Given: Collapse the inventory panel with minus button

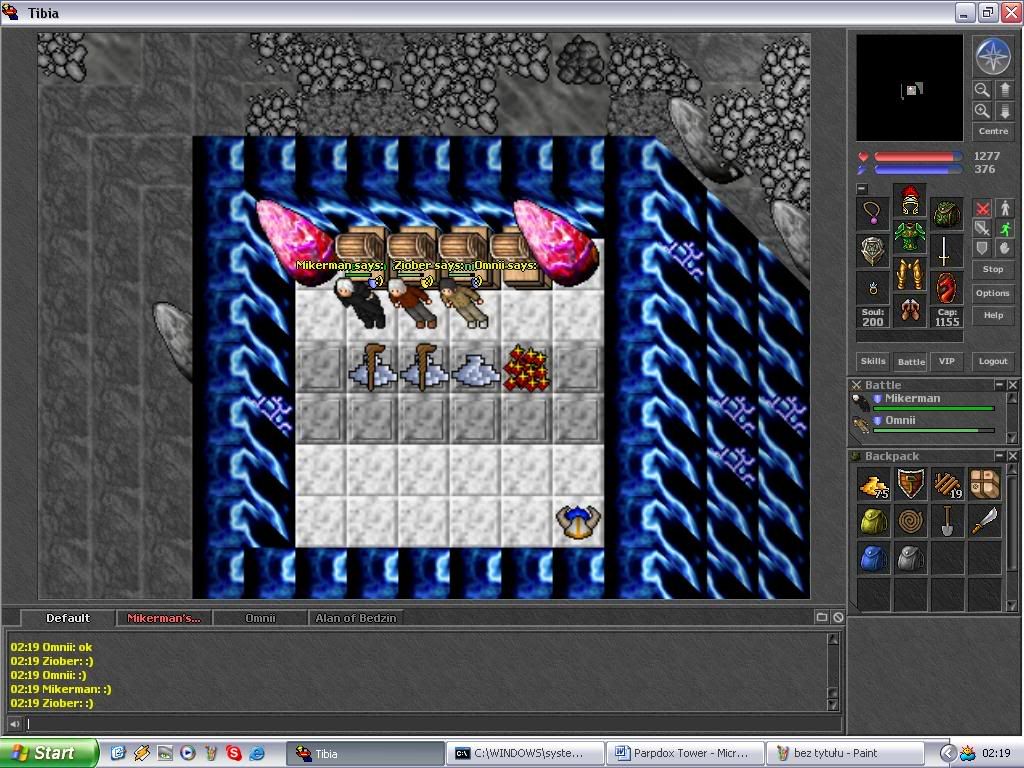Looking at the screenshot, I should click(x=862, y=189).
